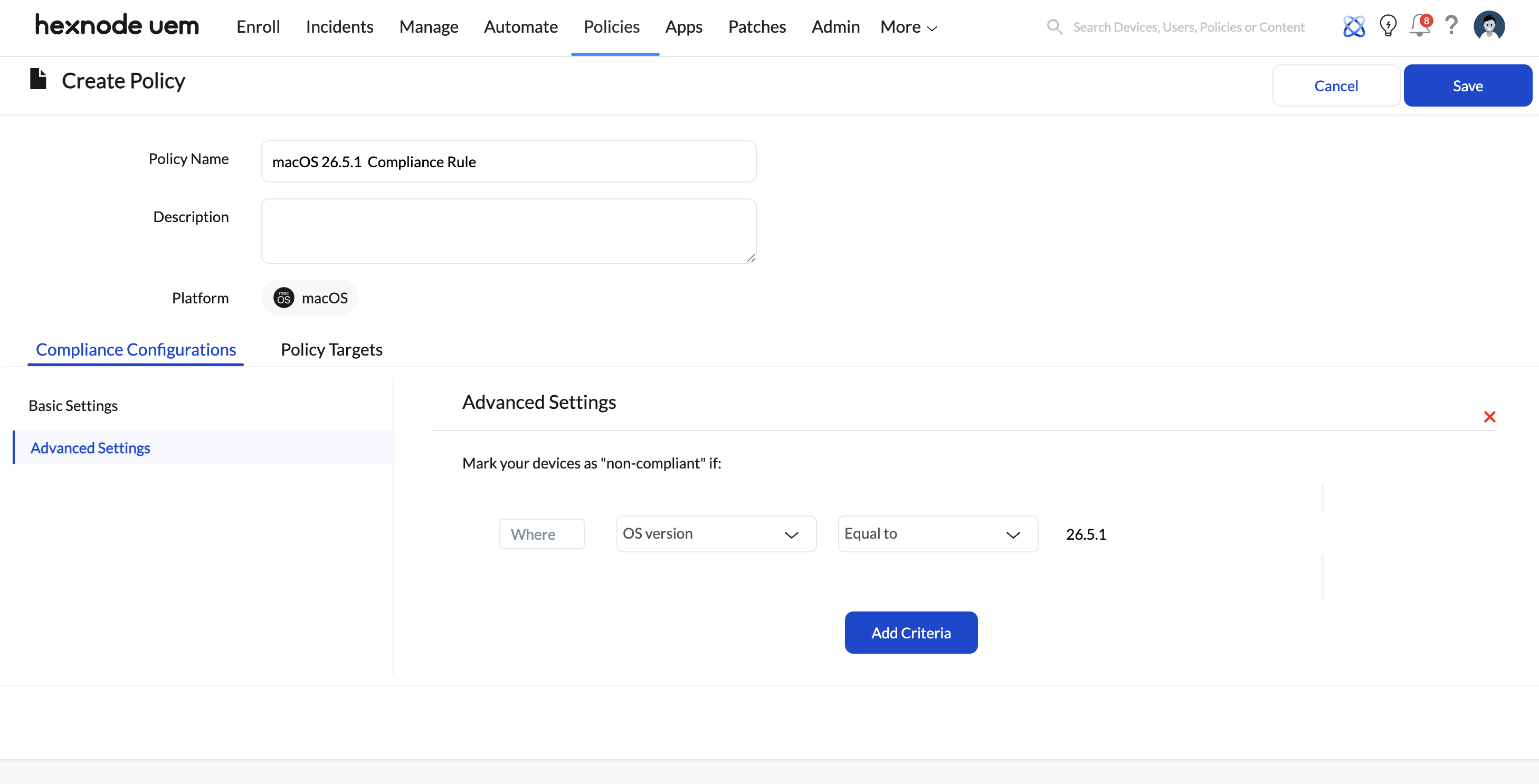
Task: Go to the Enroll menu
Action: click(x=258, y=27)
